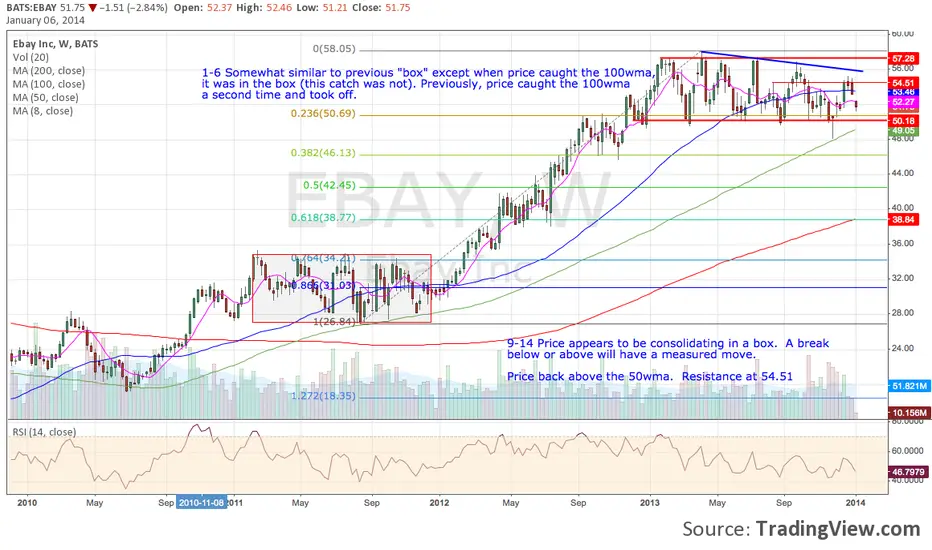This screenshot has width=932, height=550.
Task: Click the 28.00 price axis label
Action: click(x=902, y=313)
